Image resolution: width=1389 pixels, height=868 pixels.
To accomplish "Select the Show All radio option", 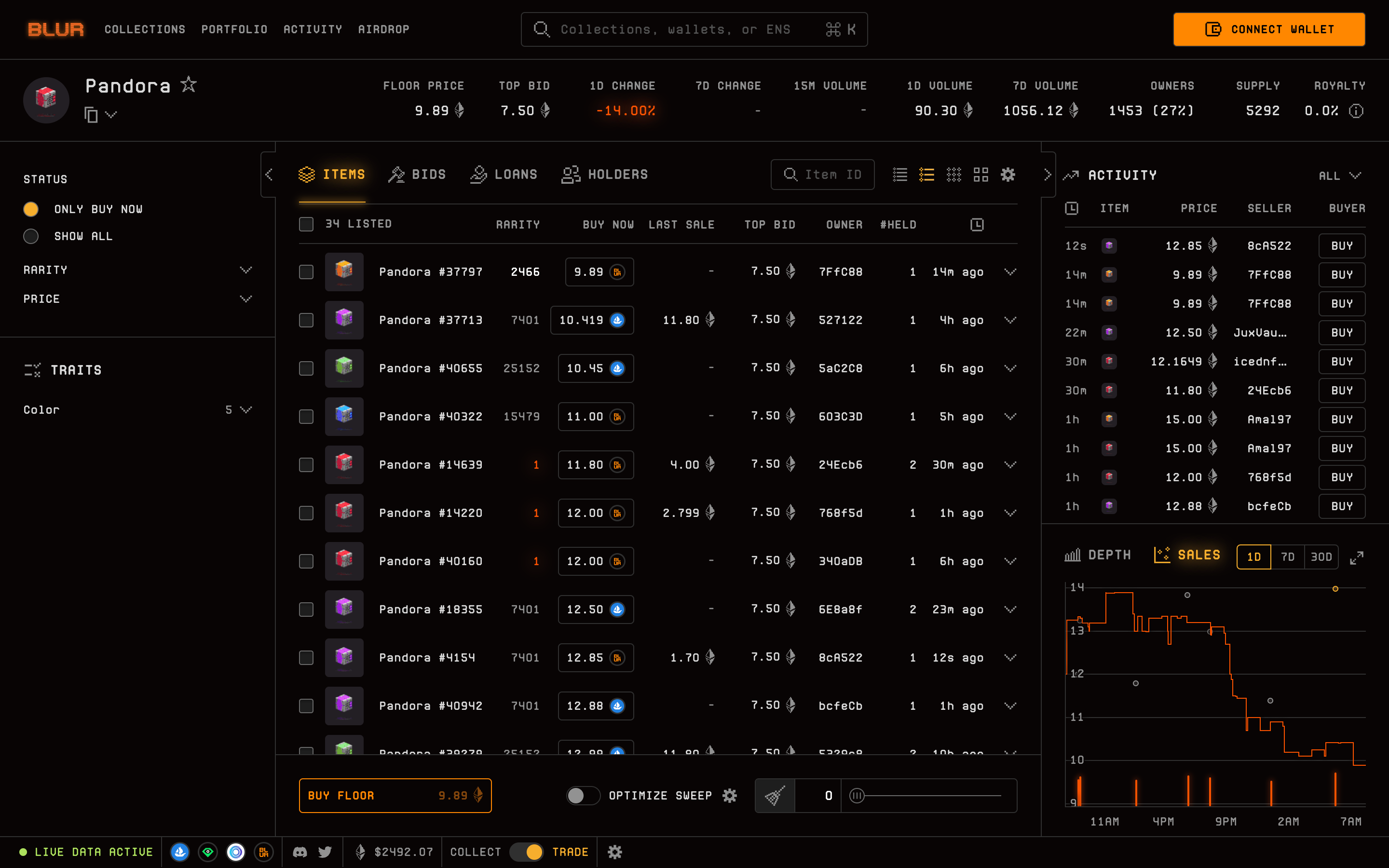I will coord(31,236).
